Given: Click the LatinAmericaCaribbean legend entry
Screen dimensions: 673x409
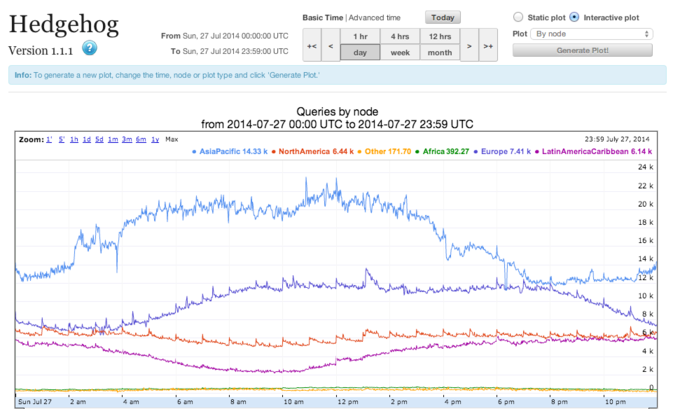Looking at the screenshot, I should (x=593, y=151).
